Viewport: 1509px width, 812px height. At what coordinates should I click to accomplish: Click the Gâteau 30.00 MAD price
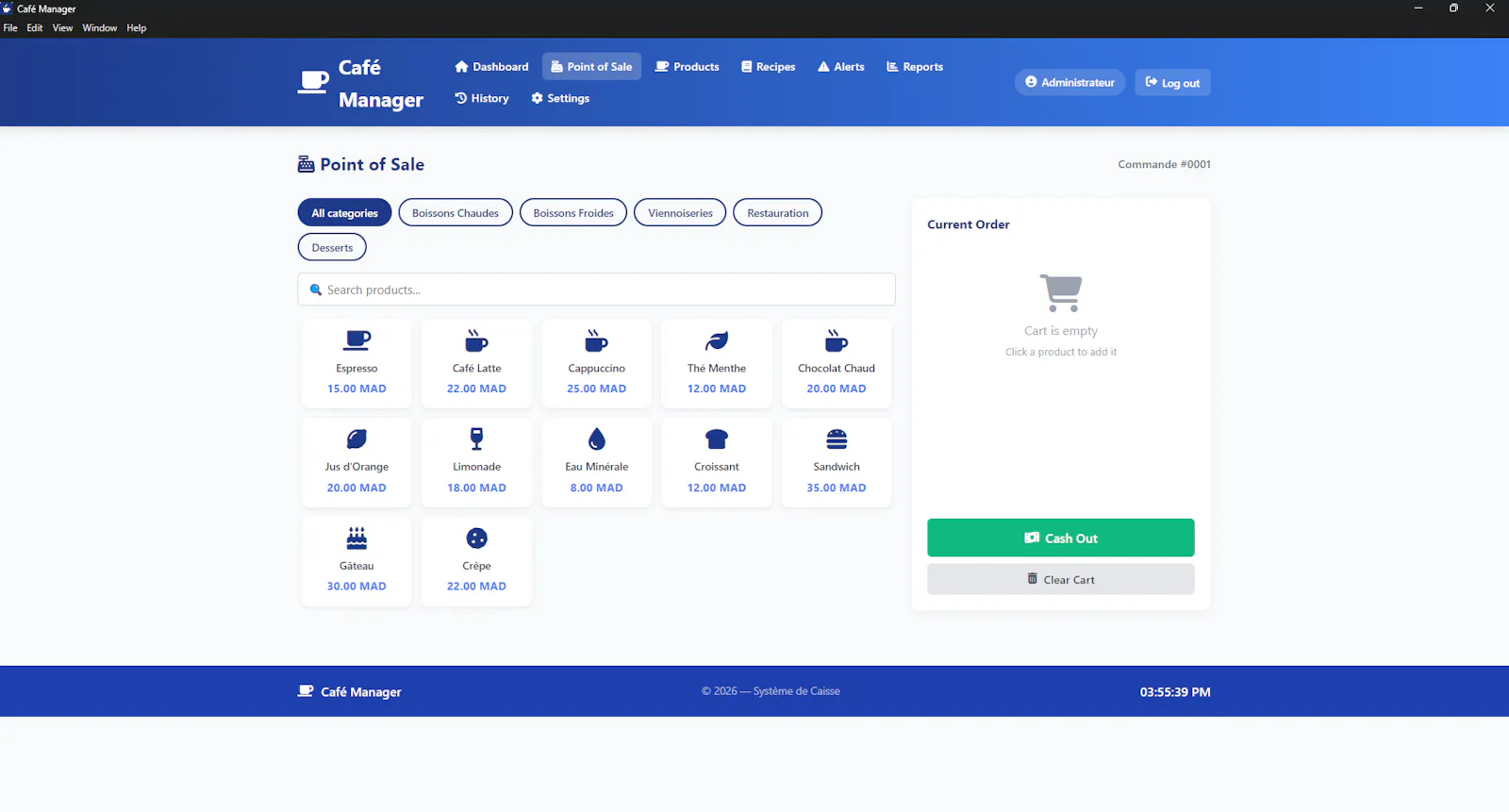click(x=357, y=587)
